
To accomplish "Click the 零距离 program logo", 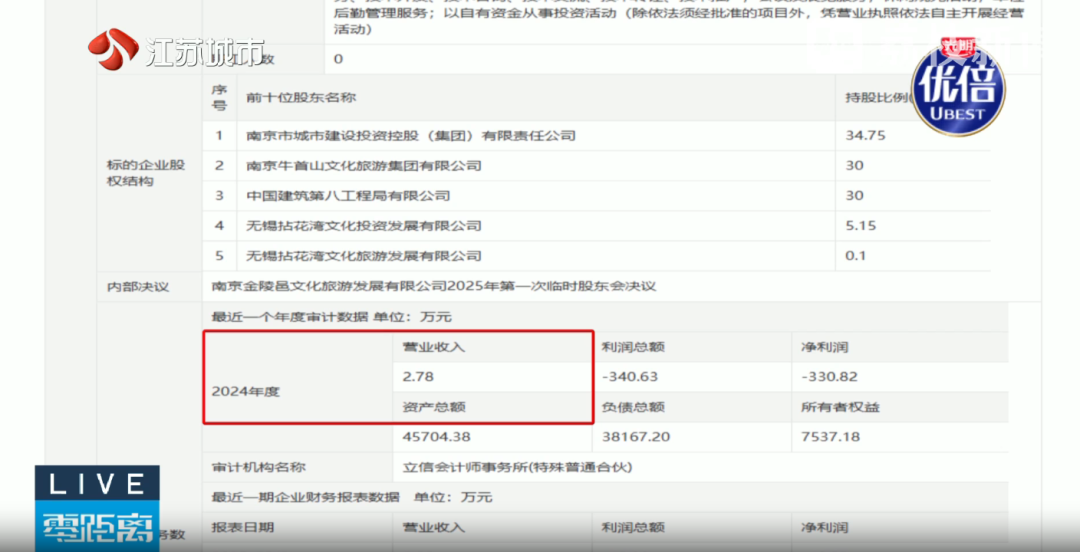I will pos(96,528).
